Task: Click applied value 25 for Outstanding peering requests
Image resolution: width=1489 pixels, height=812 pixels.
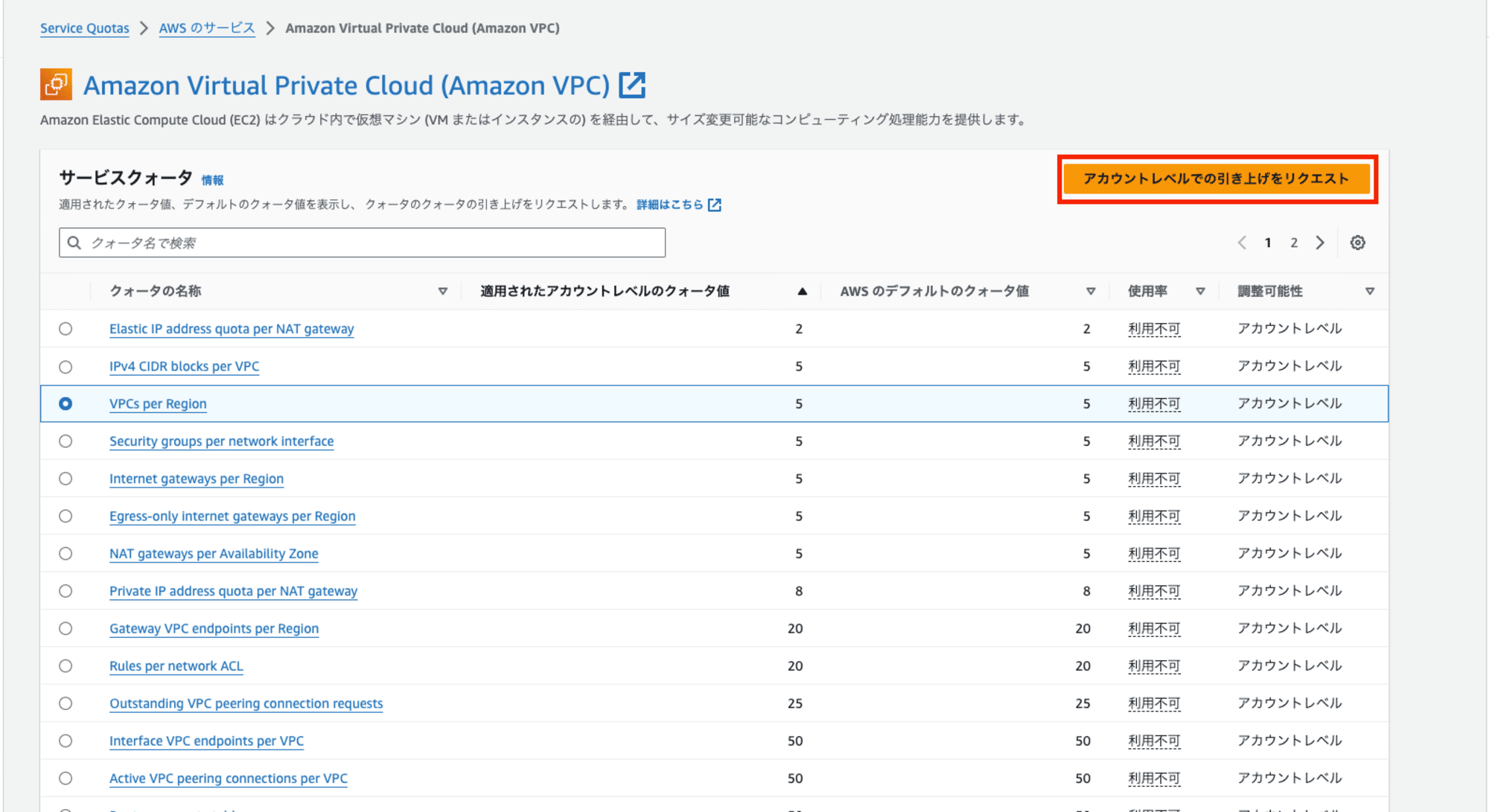Action: pyautogui.click(x=795, y=703)
